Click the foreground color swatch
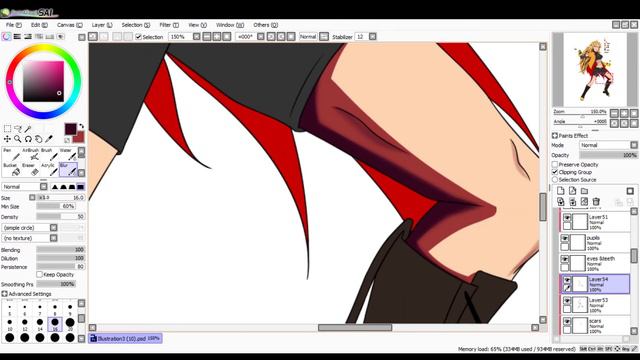 click(70, 129)
